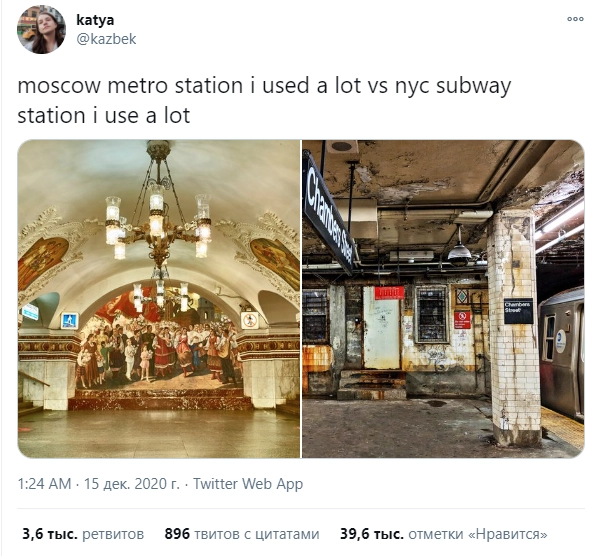The width and height of the screenshot is (594, 556).
Task: View the 39,6 тыс. отметки «Нравится» list
Action: [x=444, y=534]
